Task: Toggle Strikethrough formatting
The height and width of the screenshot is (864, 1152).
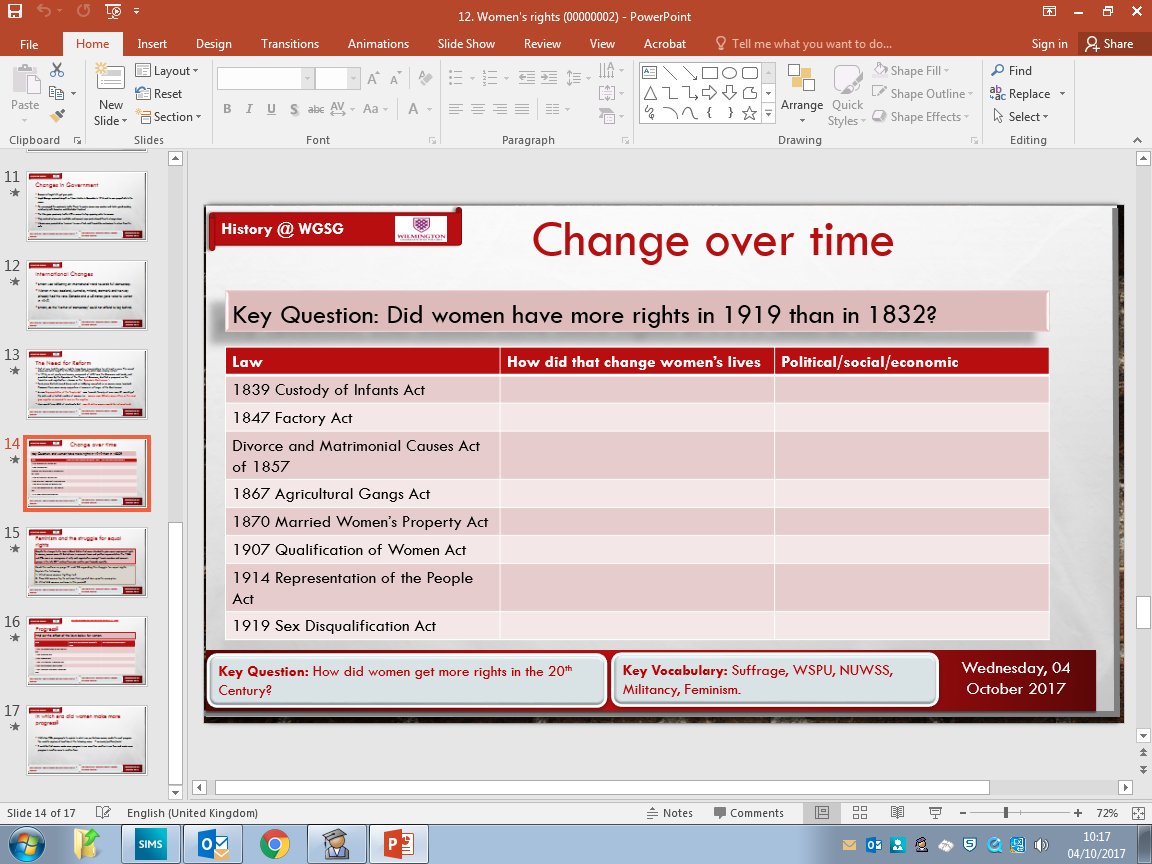Action: click(x=316, y=109)
